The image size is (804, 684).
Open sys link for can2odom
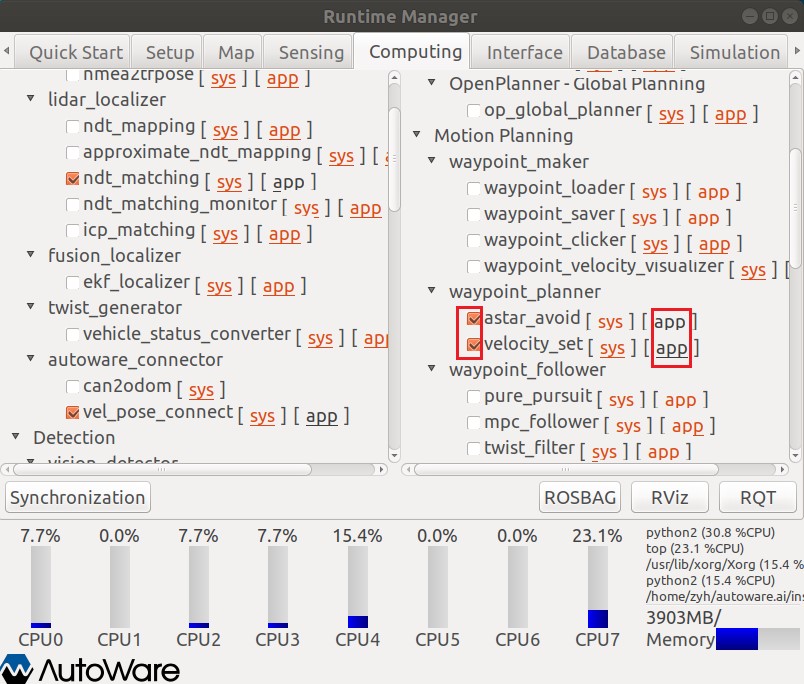pyautogui.click(x=201, y=390)
